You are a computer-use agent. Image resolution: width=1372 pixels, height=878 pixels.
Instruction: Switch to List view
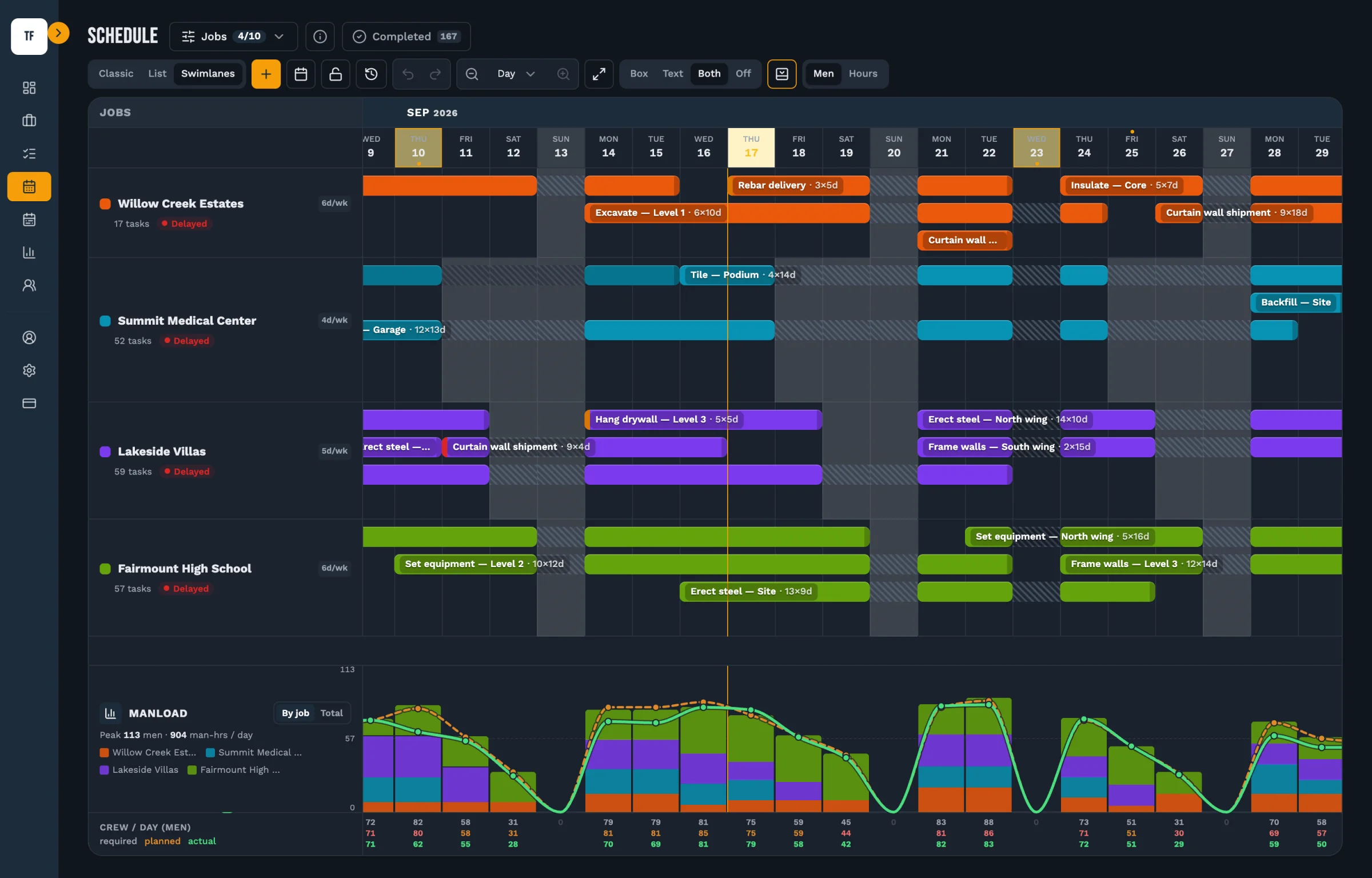[x=157, y=74]
